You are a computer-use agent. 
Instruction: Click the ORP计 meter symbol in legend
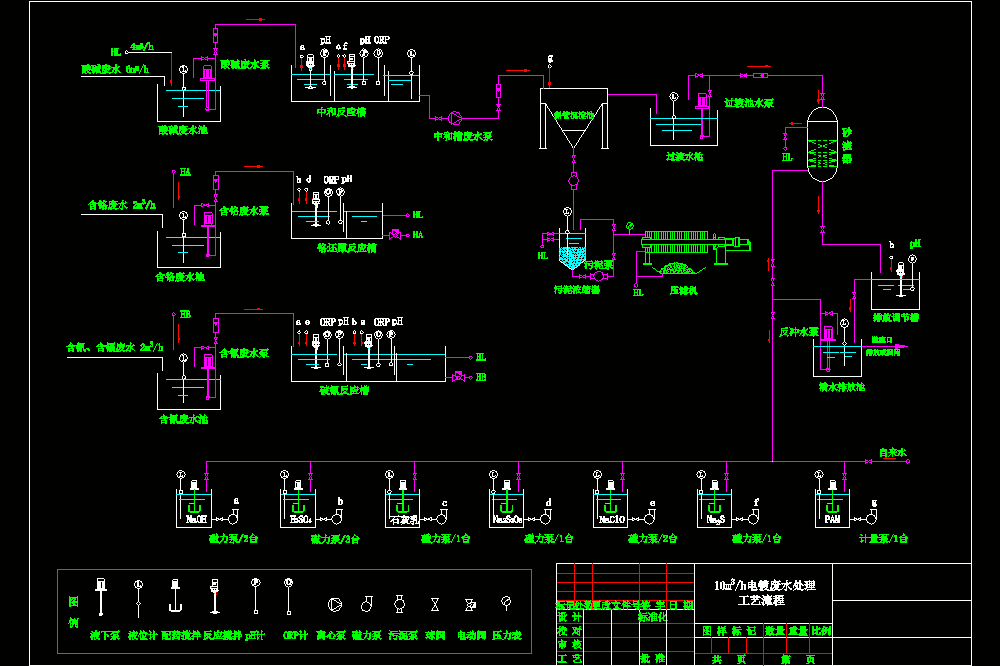(x=288, y=596)
